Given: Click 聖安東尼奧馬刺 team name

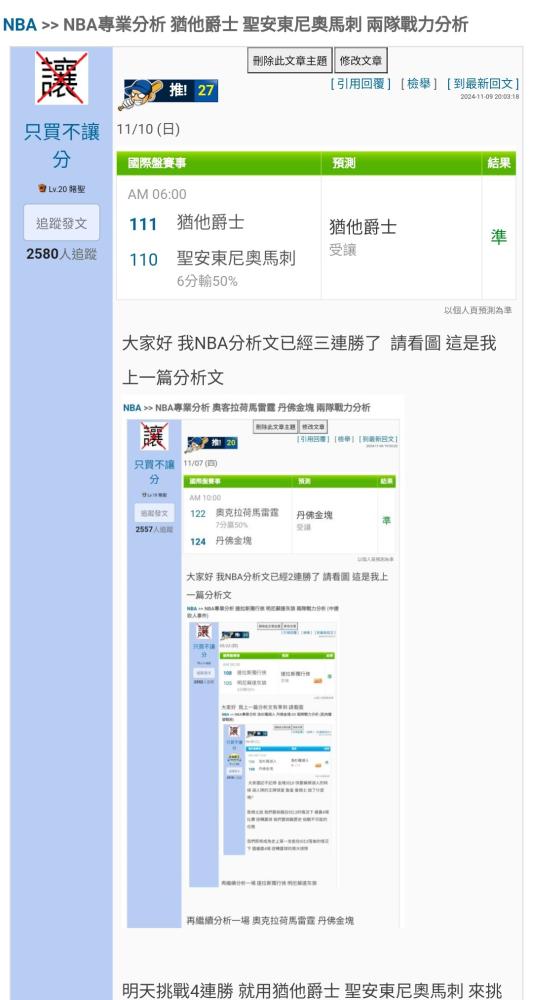Looking at the screenshot, I should point(236,258).
